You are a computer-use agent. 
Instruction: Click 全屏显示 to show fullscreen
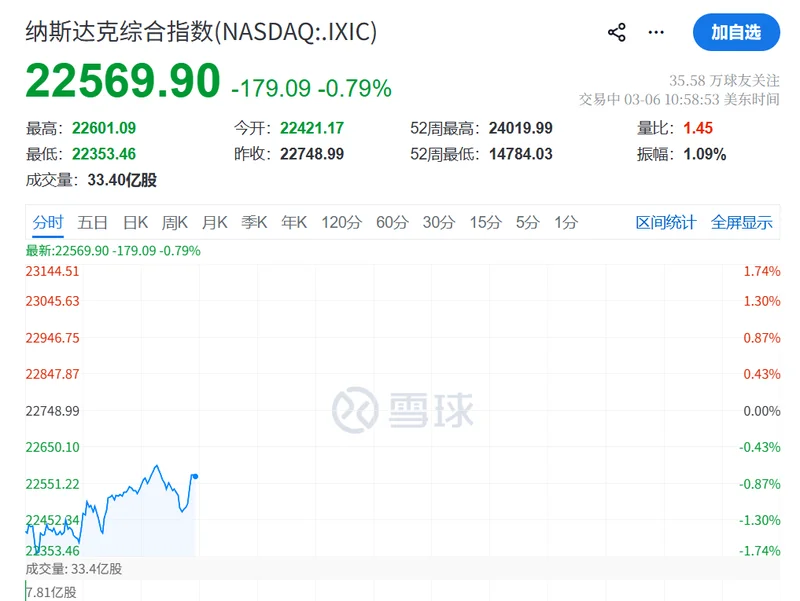(x=742, y=222)
